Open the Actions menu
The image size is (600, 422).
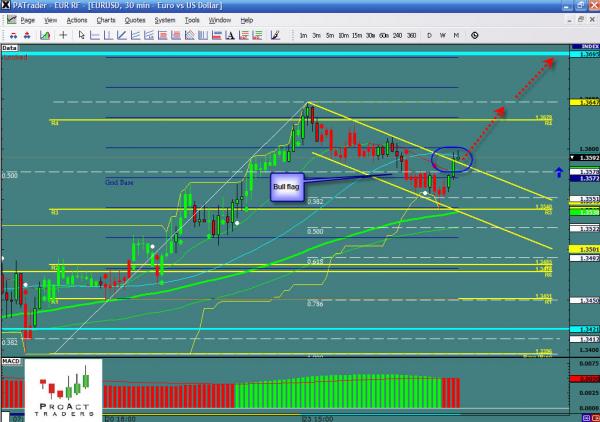[77, 20]
